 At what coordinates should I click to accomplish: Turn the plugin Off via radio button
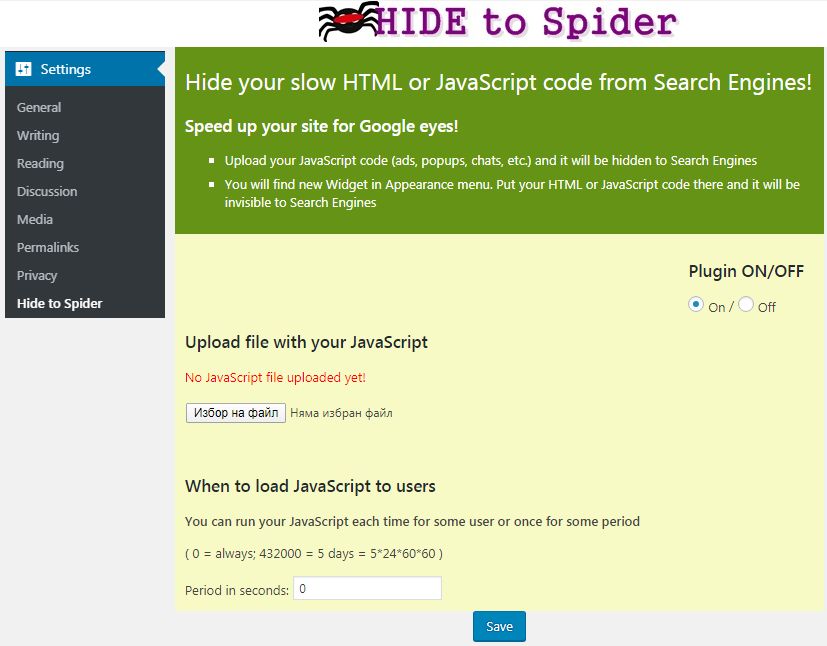pos(746,304)
